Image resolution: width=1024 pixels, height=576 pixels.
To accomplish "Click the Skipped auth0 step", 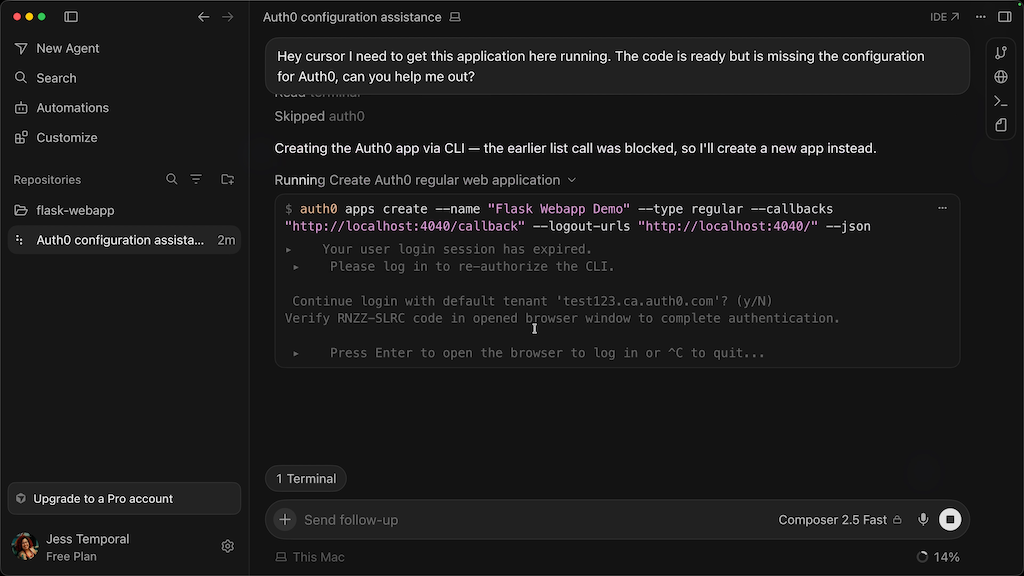I will (319, 116).
